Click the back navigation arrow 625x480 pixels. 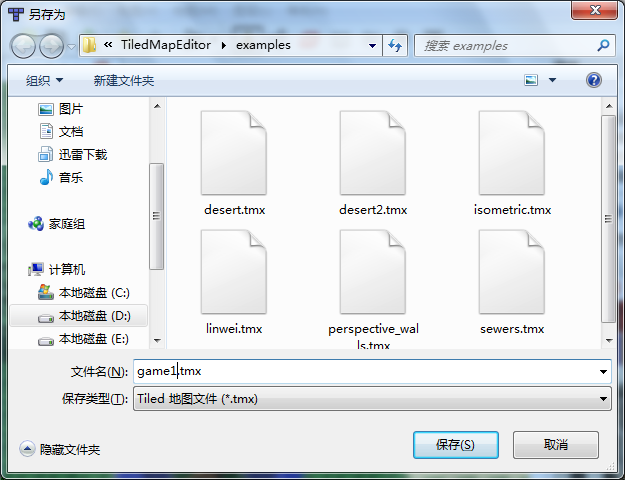pyautogui.click(x=23, y=46)
